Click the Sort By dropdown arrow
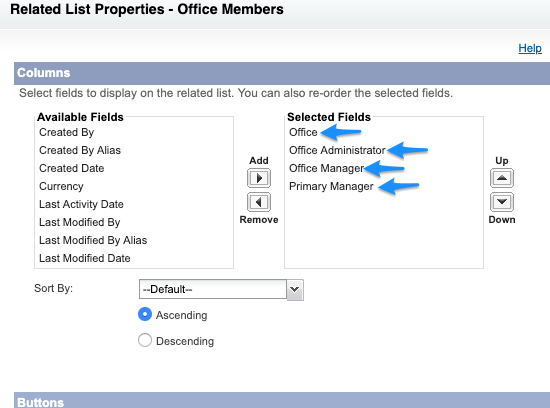The image size is (550, 408). [x=295, y=289]
